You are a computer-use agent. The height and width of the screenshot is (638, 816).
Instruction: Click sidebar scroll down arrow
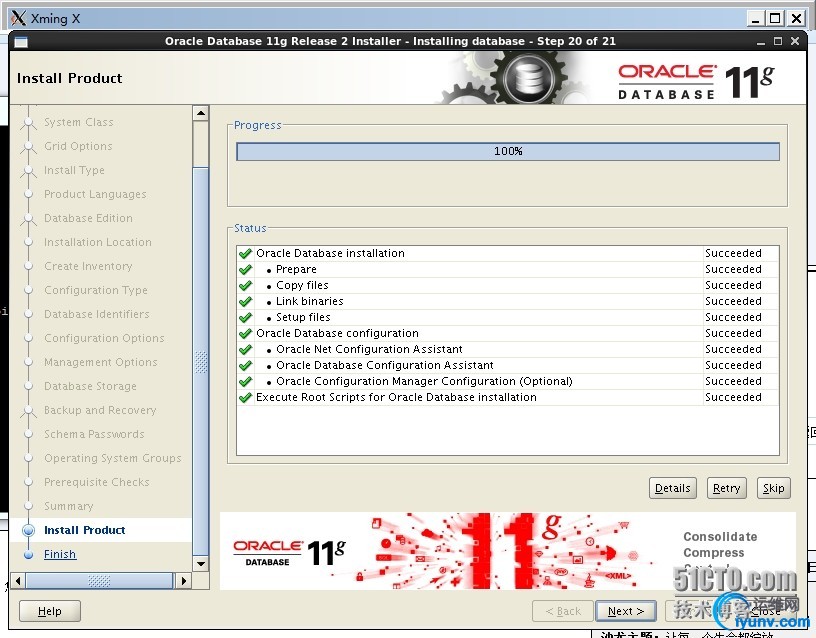[x=201, y=564]
